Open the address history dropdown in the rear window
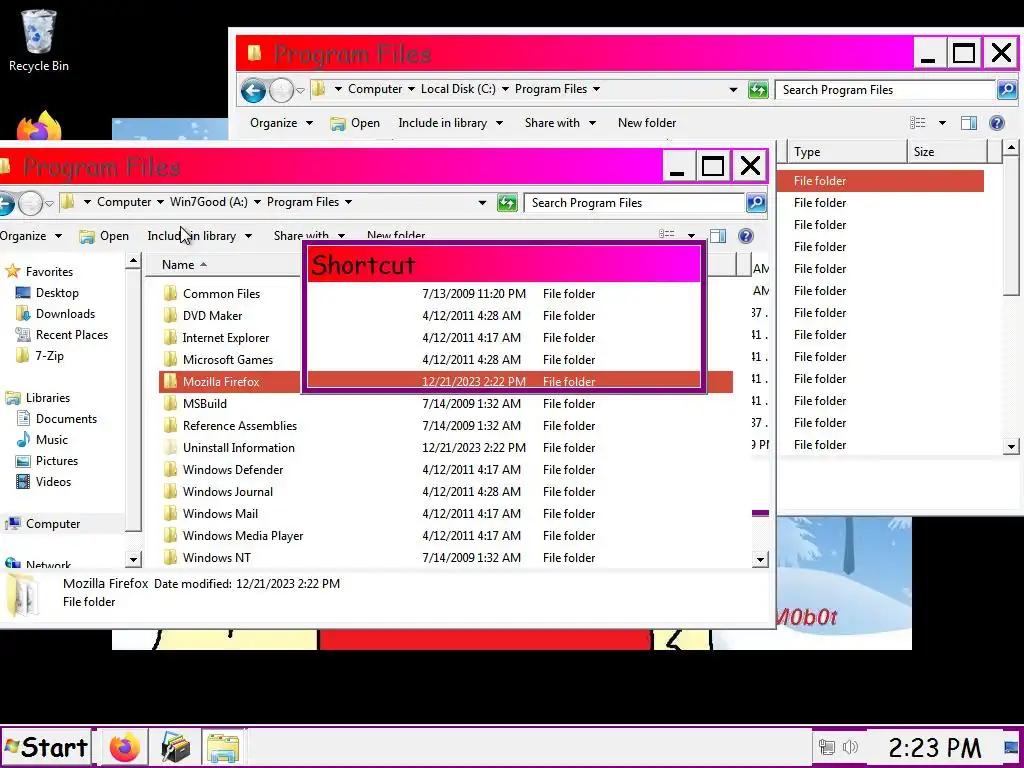Viewport: 1024px width, 768px height. 733,89
